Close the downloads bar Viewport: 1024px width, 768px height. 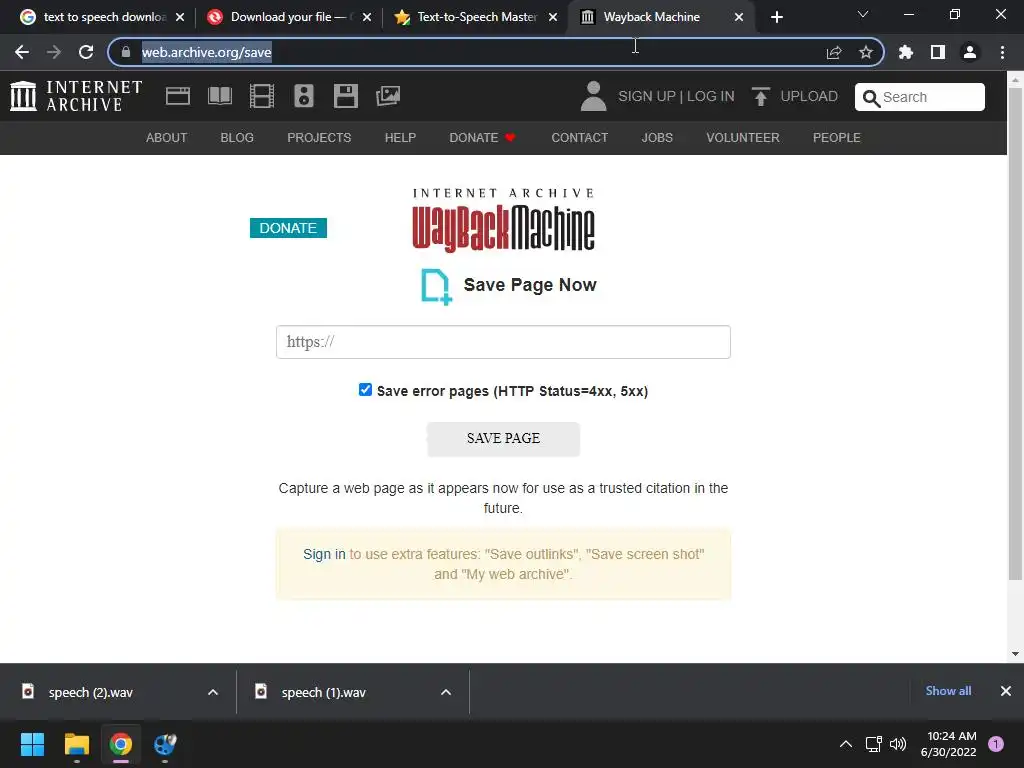pyautogui.click(x=1006, y=691)
